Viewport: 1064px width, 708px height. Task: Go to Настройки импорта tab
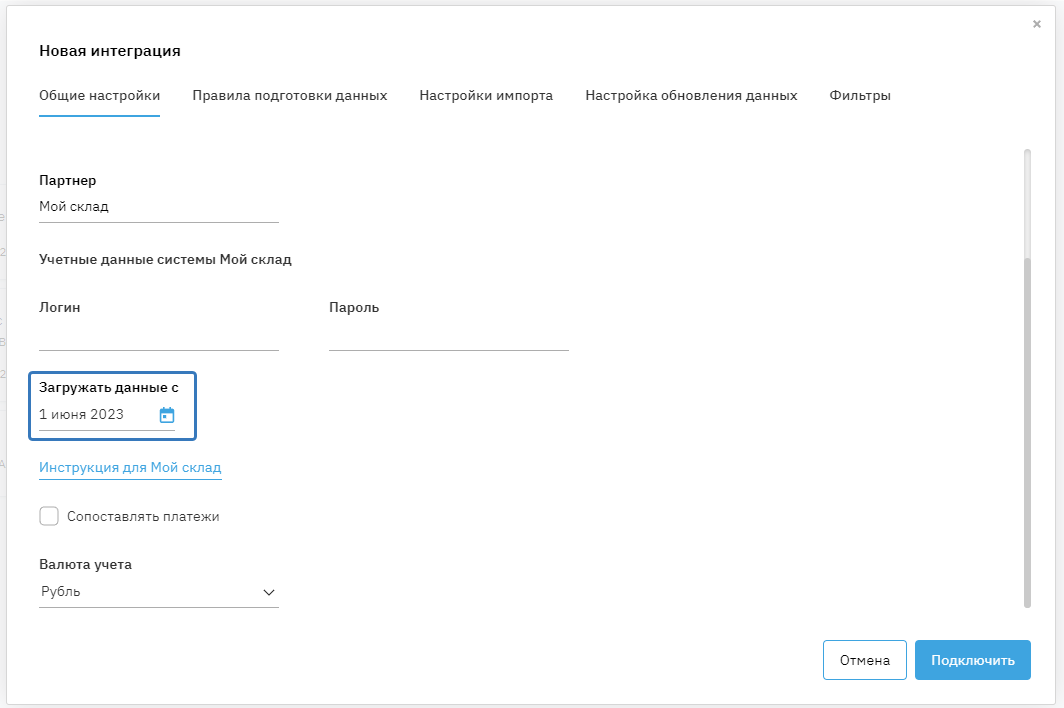(x=486, y=96)
